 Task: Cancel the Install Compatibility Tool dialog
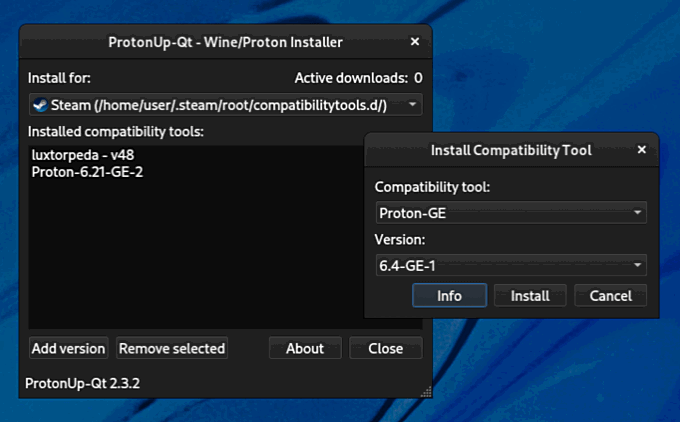point(610,296)
